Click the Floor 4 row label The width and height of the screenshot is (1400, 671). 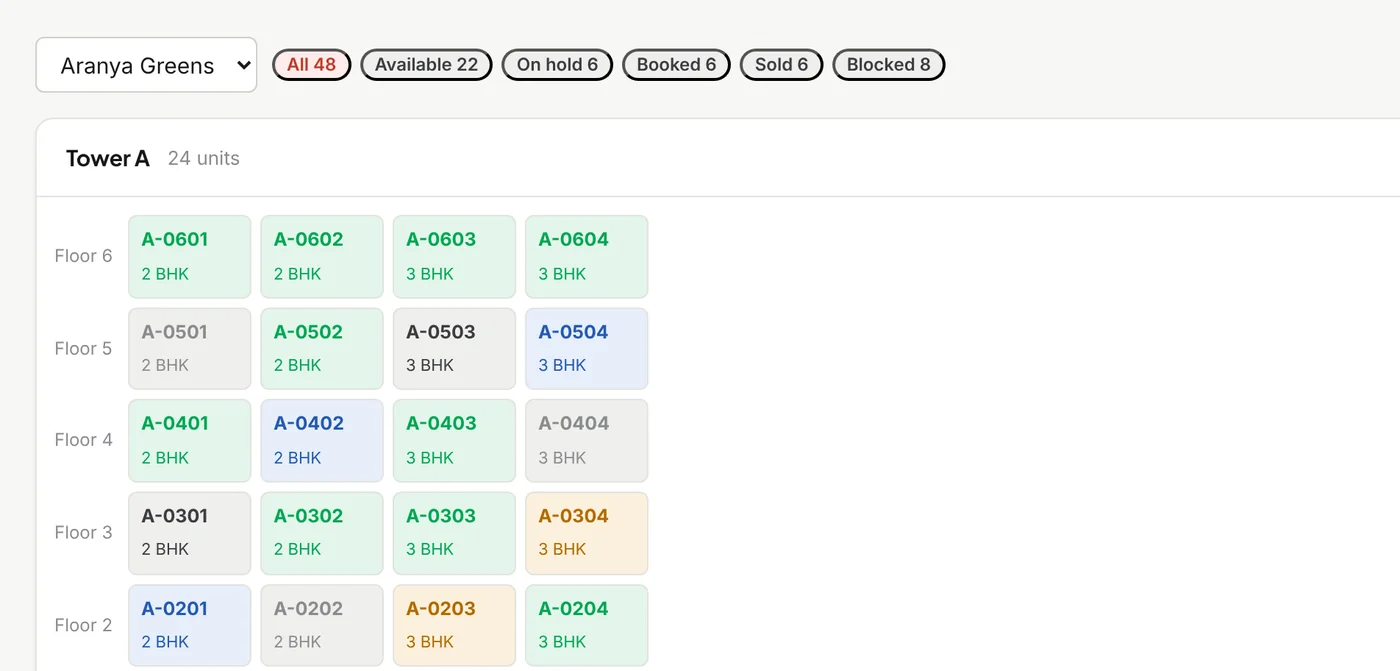pos(83,440)
